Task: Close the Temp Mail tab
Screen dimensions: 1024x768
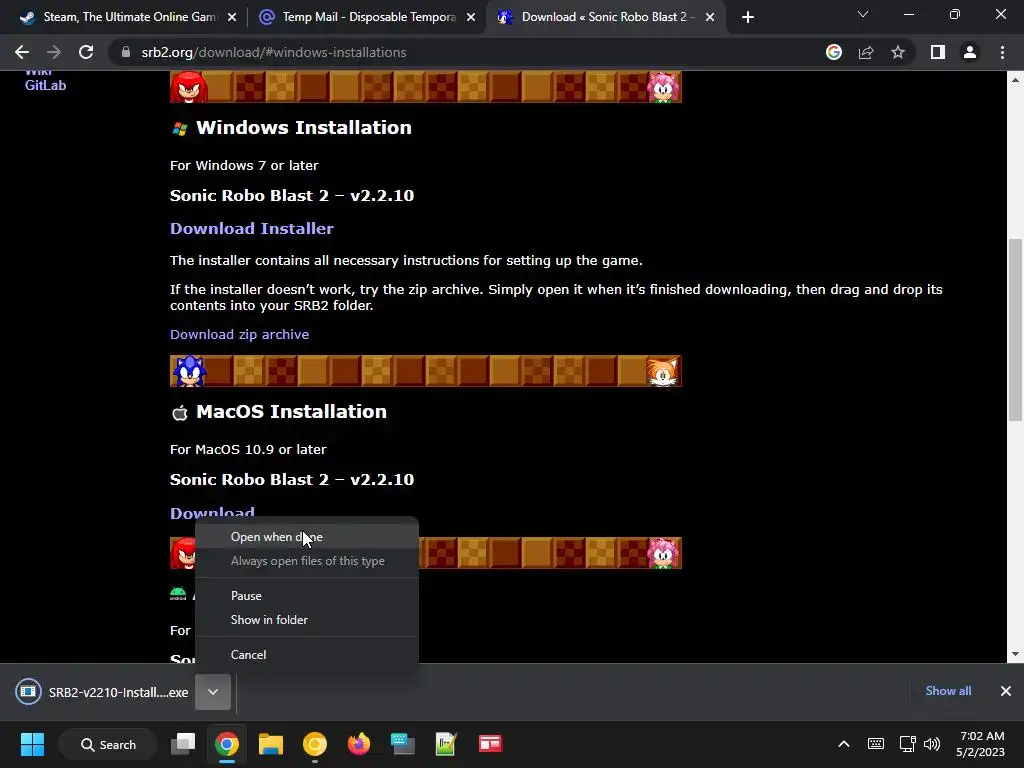Action: [471, 17]
